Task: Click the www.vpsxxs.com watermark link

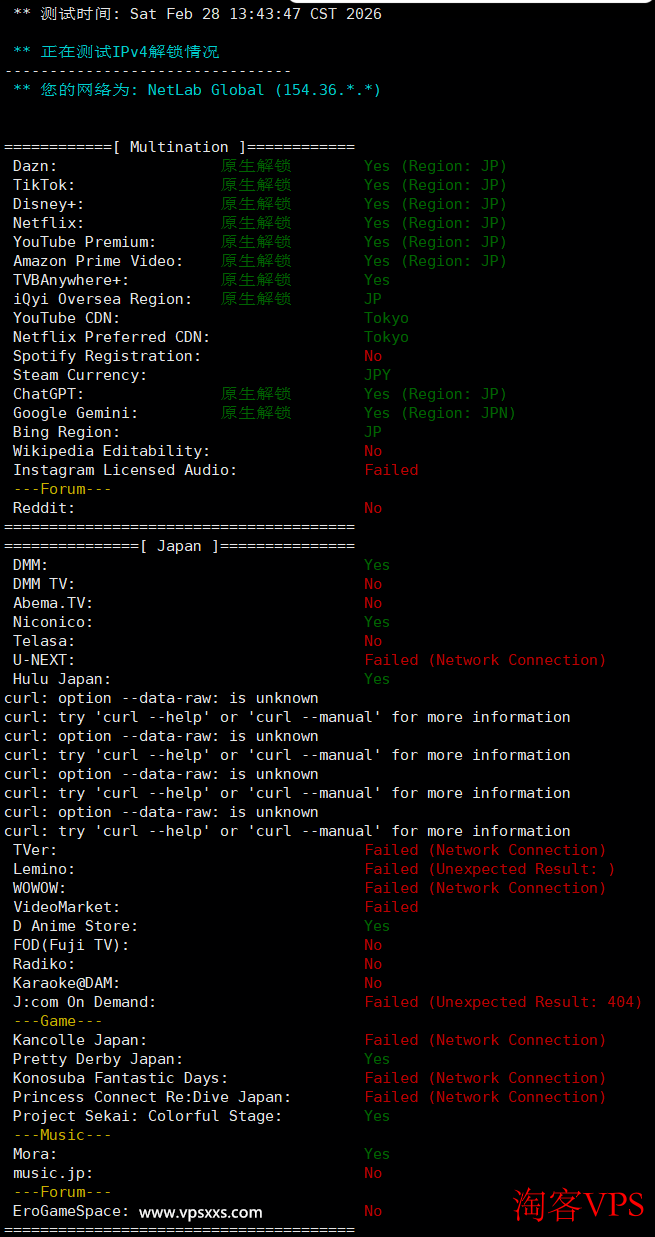Action: tap(200, 1212)
